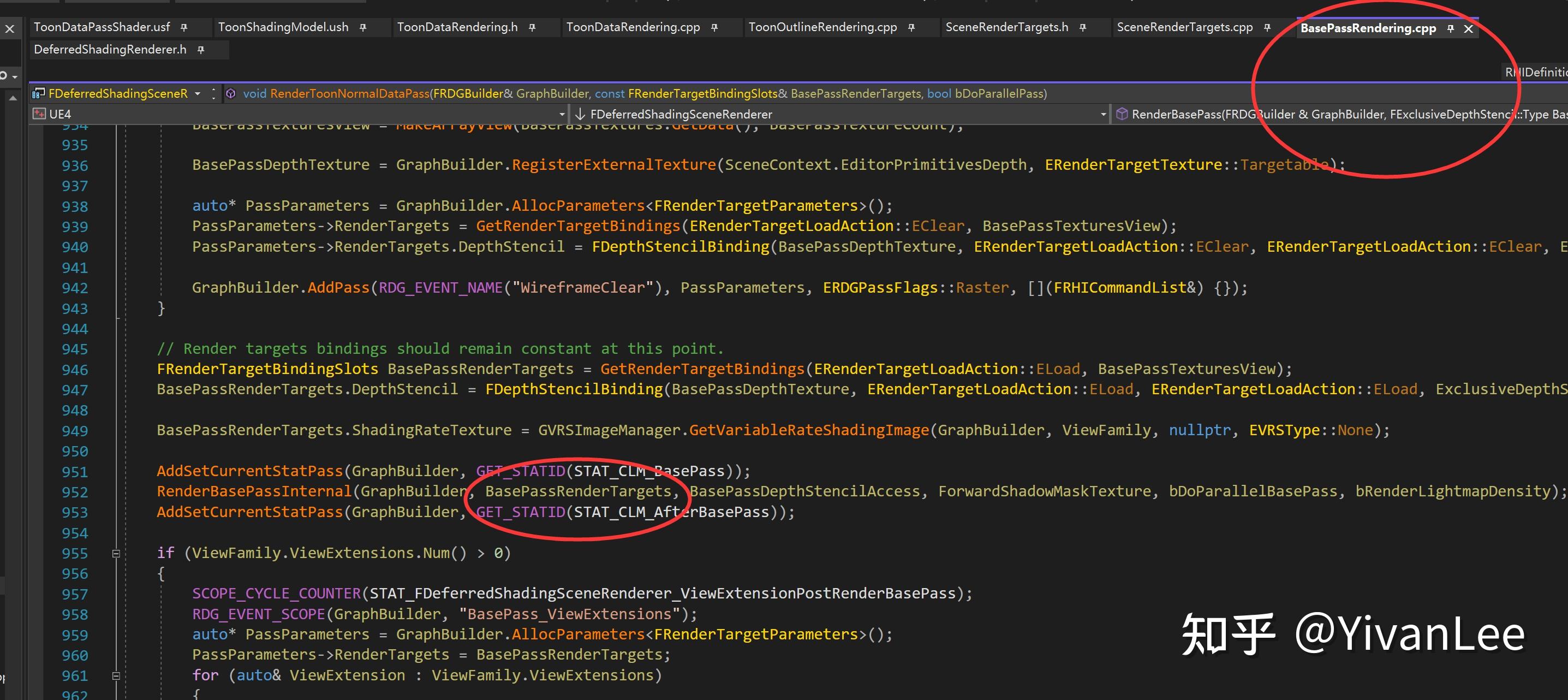Screen dimensions: 1568x700
Task: Toggle pin on SceneRenderTargets.cpp tab
Action: (x=1267, y=27)
